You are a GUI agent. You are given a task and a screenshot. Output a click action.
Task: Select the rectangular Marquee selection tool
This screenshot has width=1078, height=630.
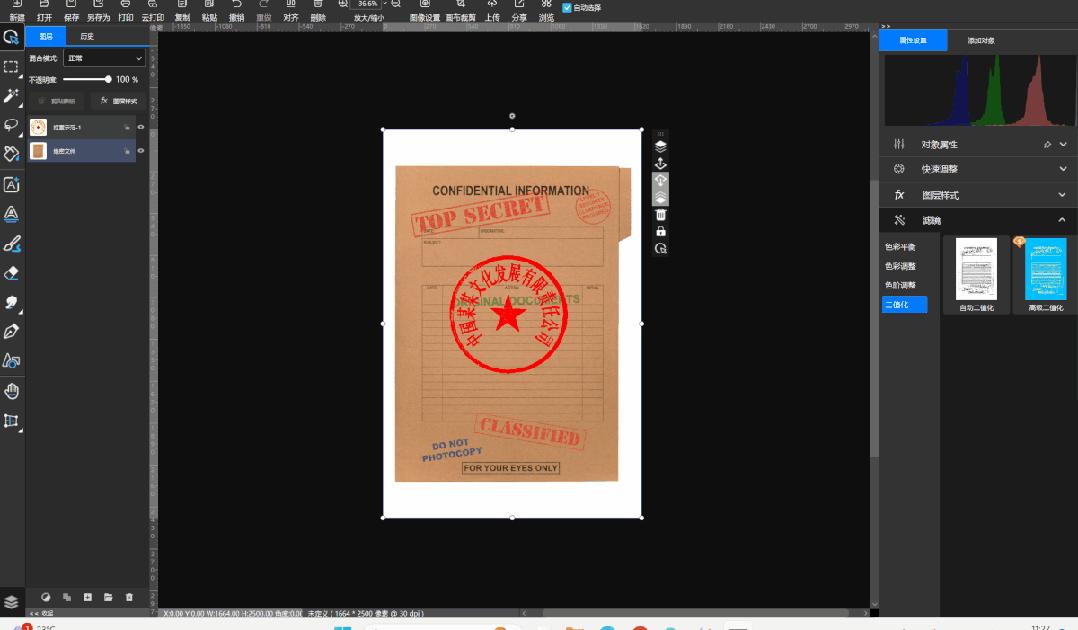pos(12,67)
